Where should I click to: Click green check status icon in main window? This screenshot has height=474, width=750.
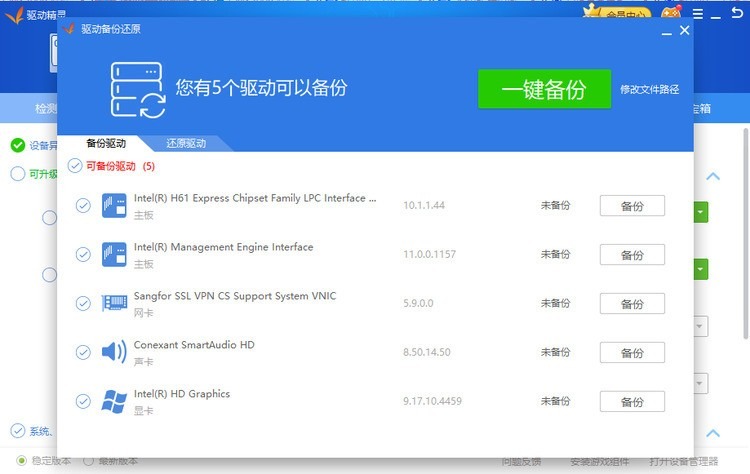pyautogui.click(x=18, y=145)
